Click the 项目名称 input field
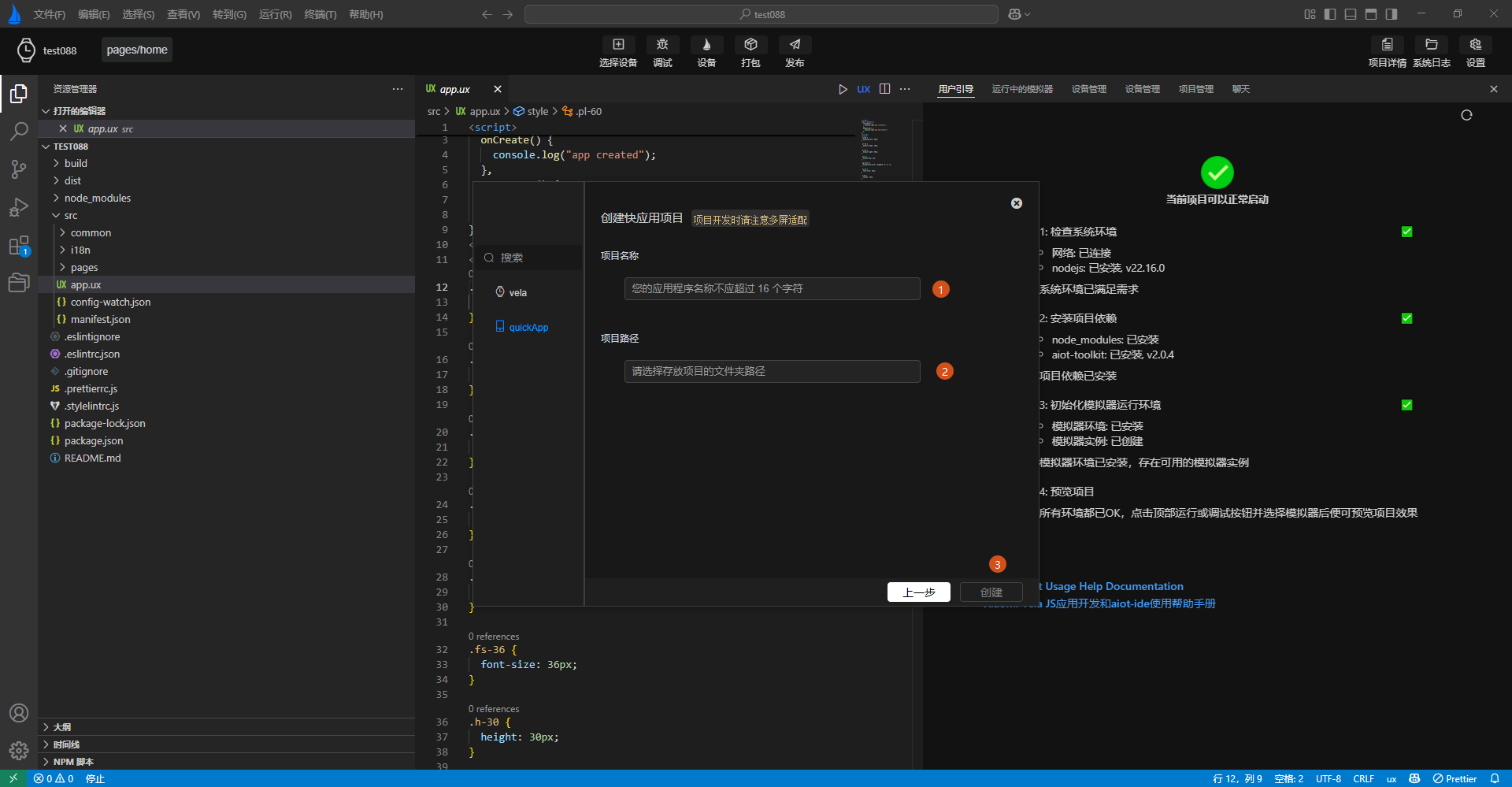This screenshot has height=787, width=1512. pyautogui.click(x=772, y=288)
